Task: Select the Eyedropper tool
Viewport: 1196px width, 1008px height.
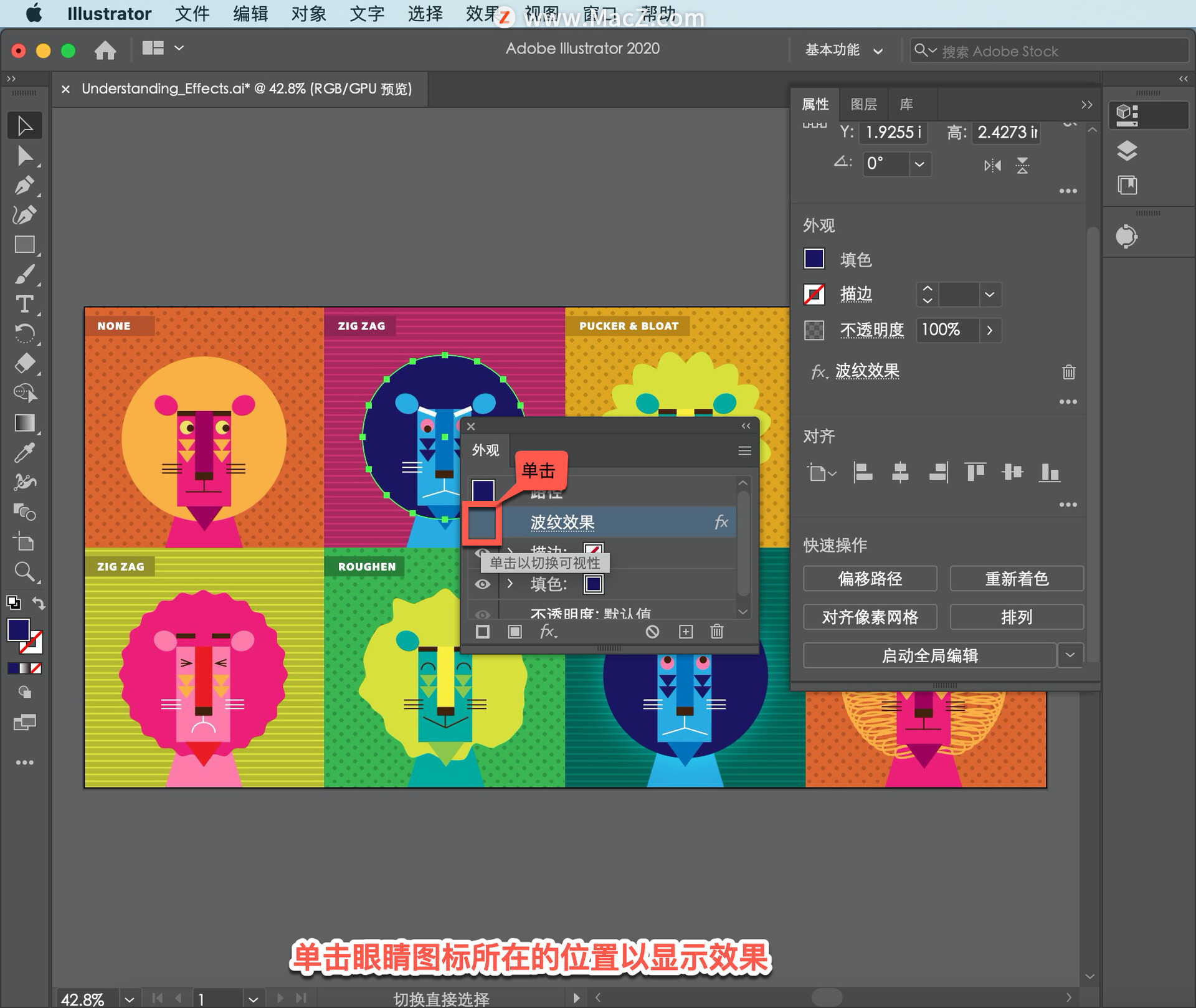Action: [25, 453]
